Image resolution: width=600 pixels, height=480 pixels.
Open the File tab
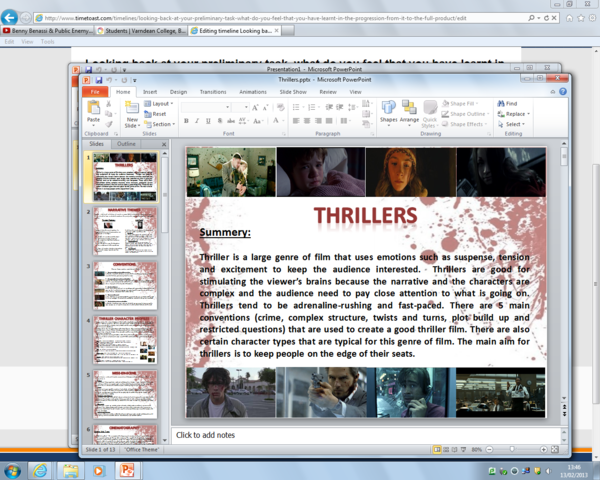click(95, 92)
